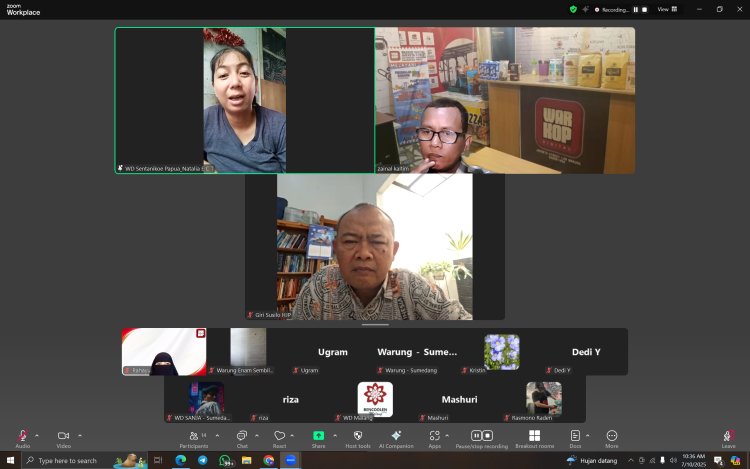The width and height of the screenshot is (750, 469).
Task: Open the Participants panel
Action: coord(193,436)
